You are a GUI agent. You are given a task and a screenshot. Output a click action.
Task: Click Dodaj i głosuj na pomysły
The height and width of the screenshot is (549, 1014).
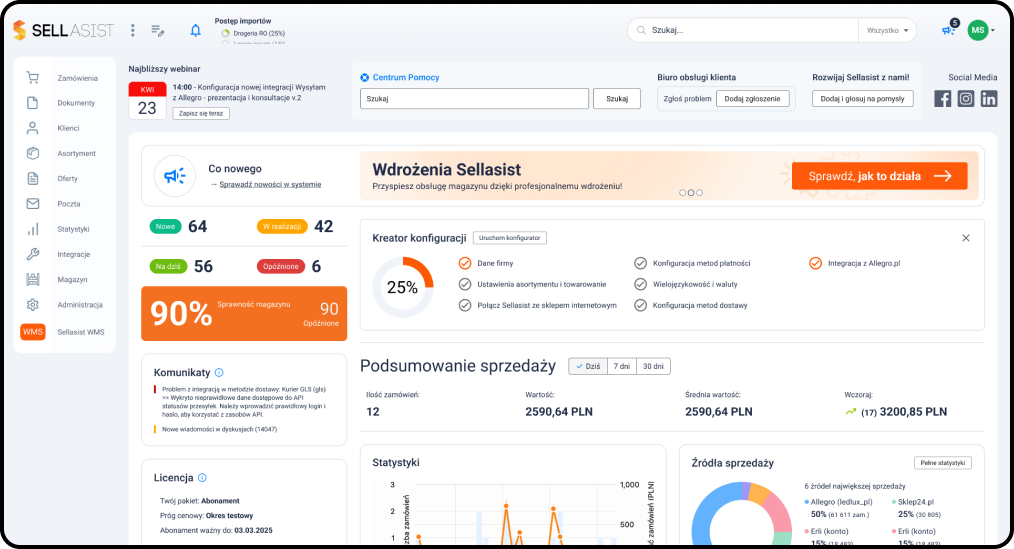(x=863, y=99)
